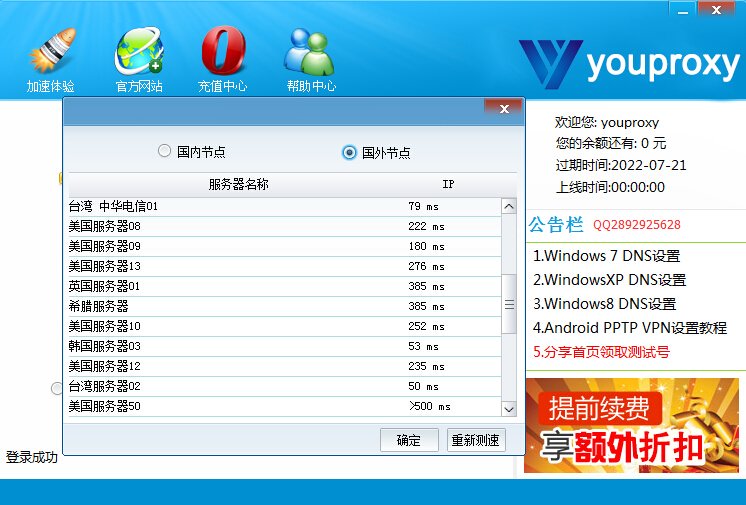746x505 pixels.
Task: Close the server selection dialog
Action: (x=504, y=108)
